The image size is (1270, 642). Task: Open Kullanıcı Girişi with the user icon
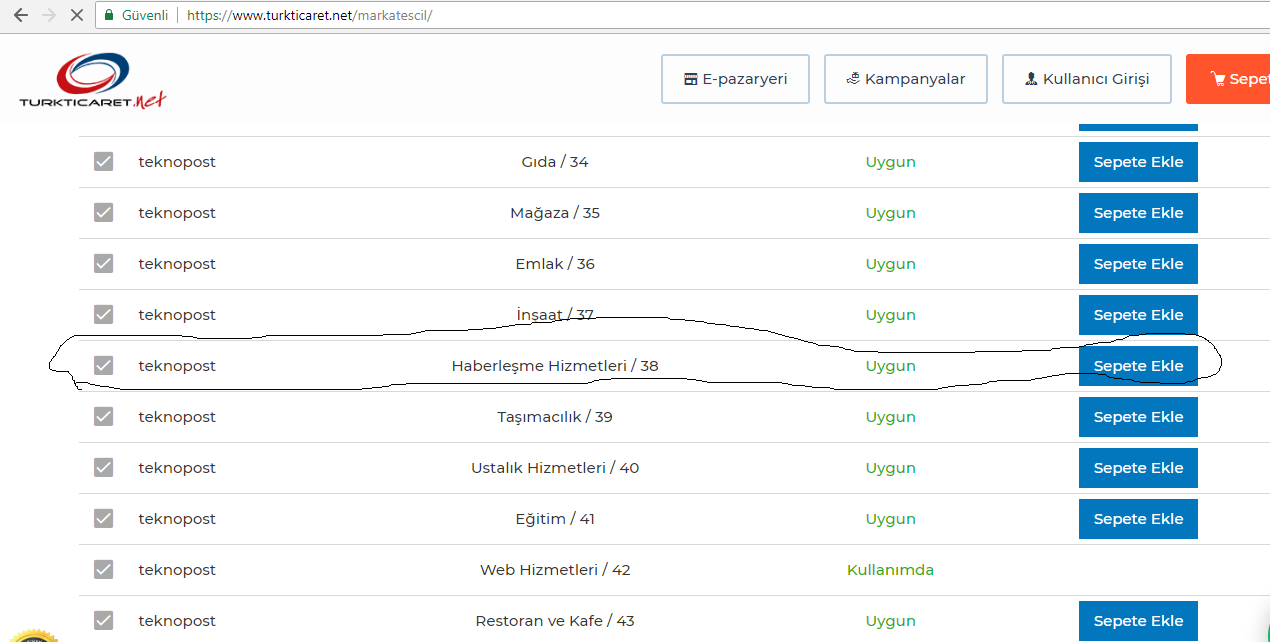1087,79
